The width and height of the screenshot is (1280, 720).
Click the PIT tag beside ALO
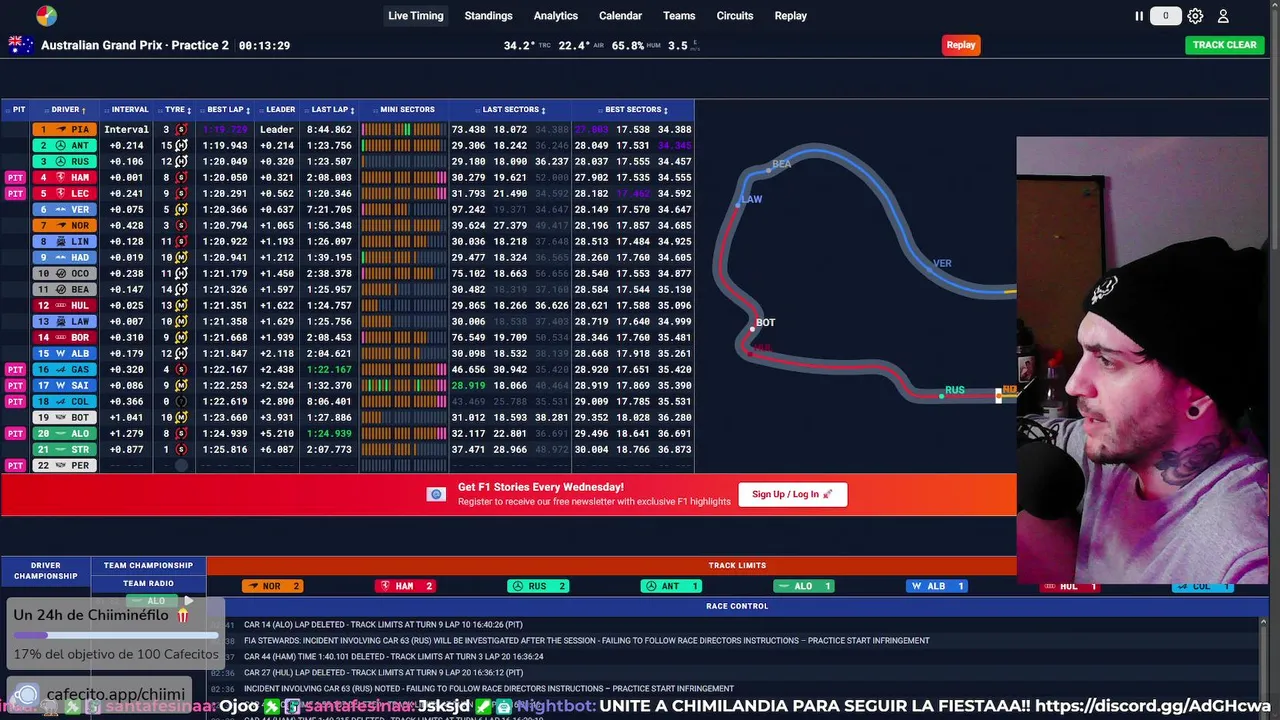point(15,434)
